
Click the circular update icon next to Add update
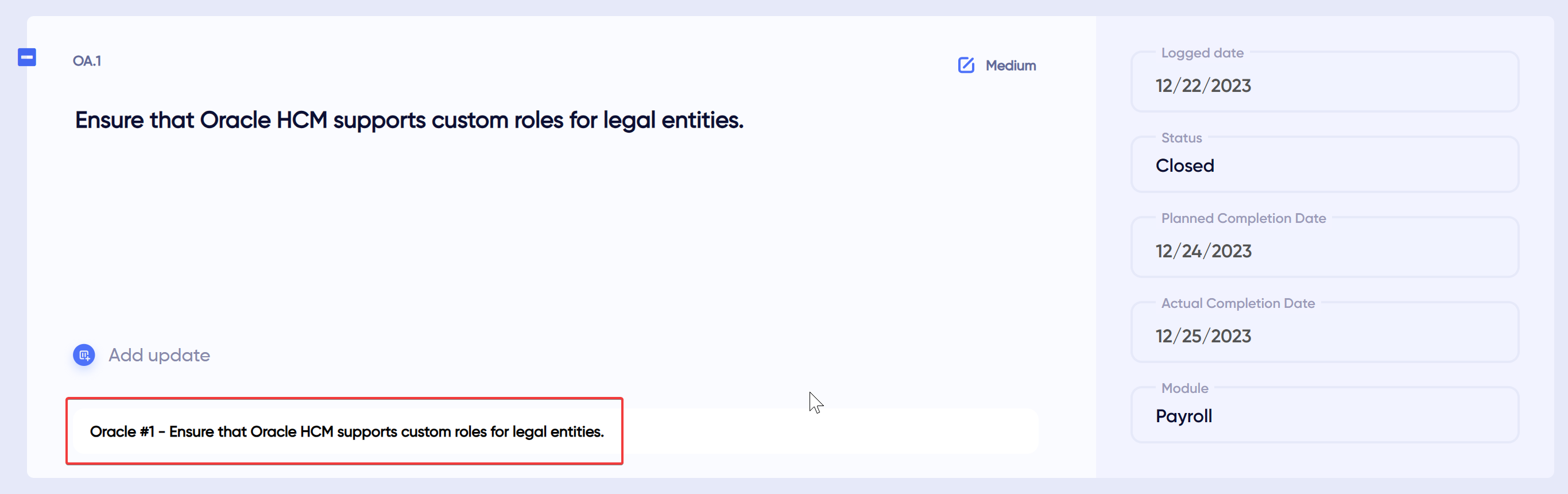[x=84, y=354]
